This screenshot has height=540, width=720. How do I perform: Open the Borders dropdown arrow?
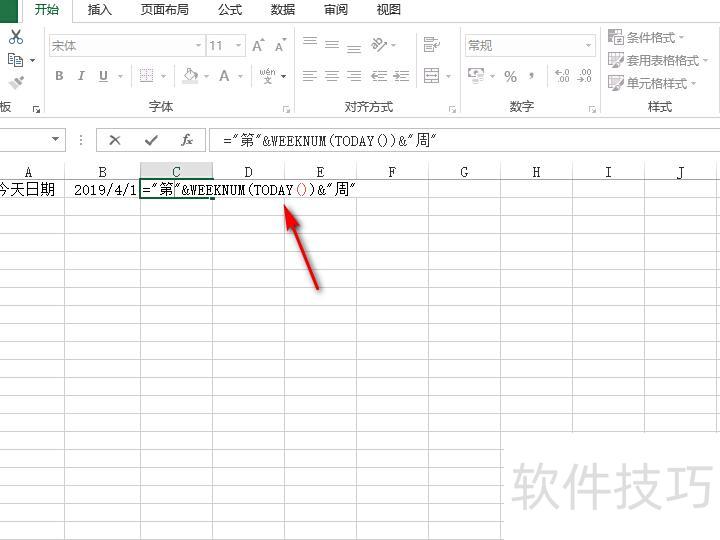(x=163, y=76)
